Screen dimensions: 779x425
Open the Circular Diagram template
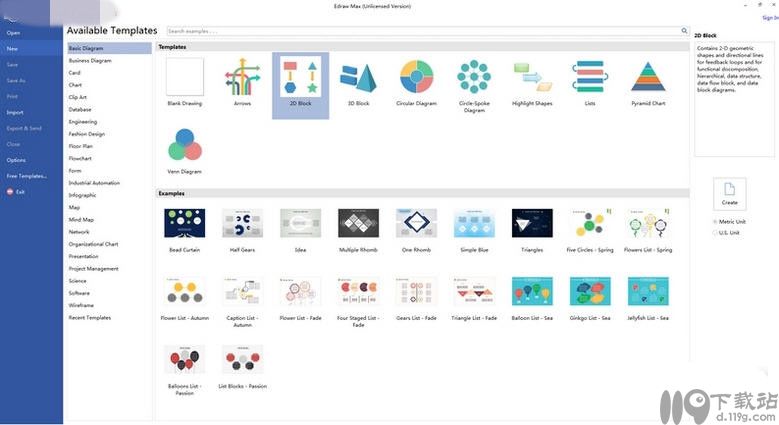click(416, 77)
